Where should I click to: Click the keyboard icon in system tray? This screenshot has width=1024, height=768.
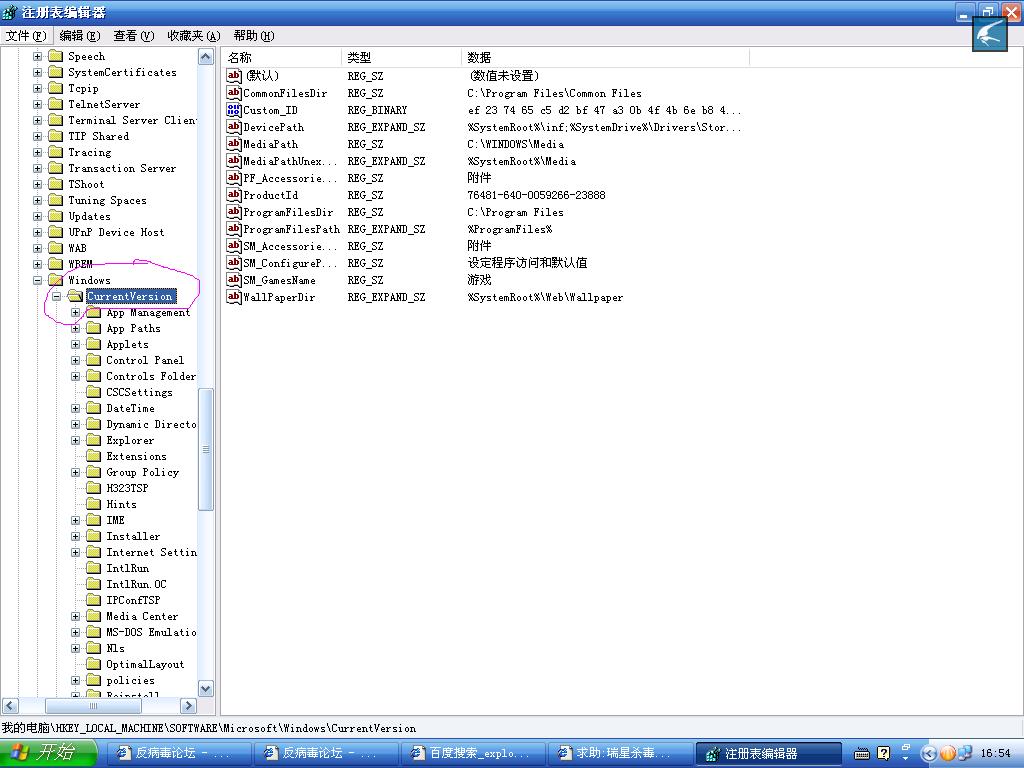point(862,754)
